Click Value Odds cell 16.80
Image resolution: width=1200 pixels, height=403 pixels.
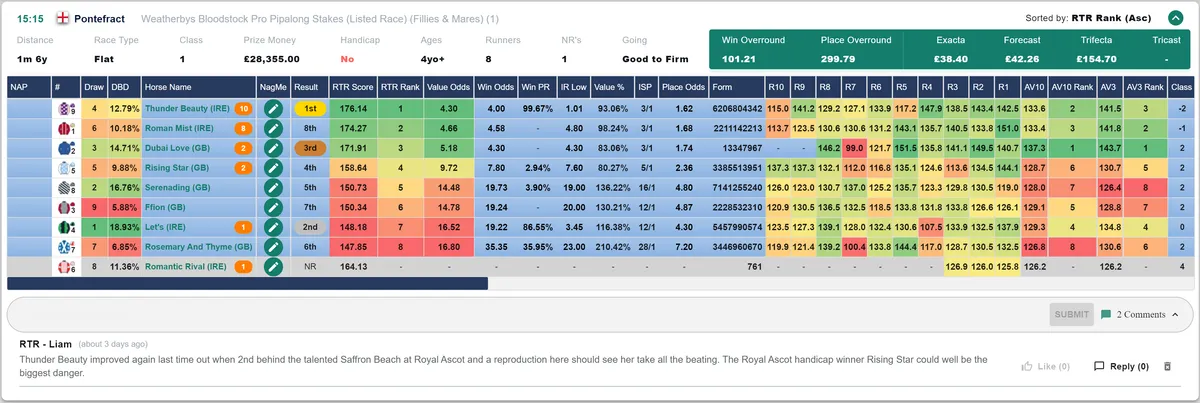point(448,248)
